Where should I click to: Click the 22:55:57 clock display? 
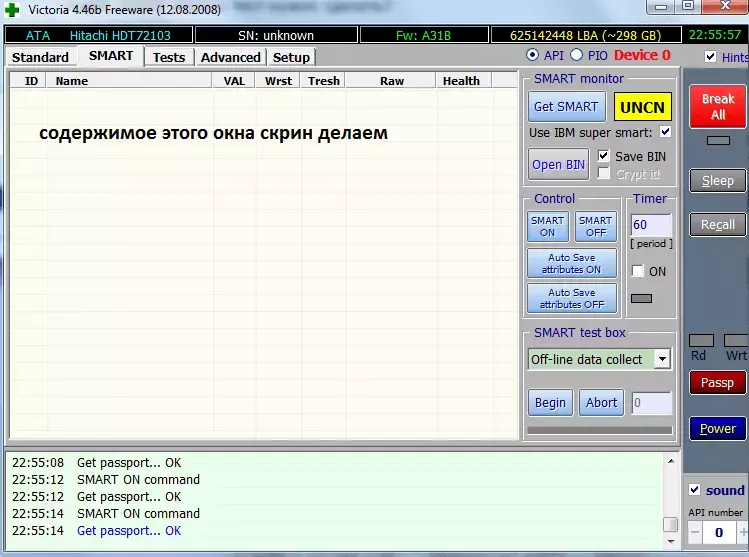(715, 35)
